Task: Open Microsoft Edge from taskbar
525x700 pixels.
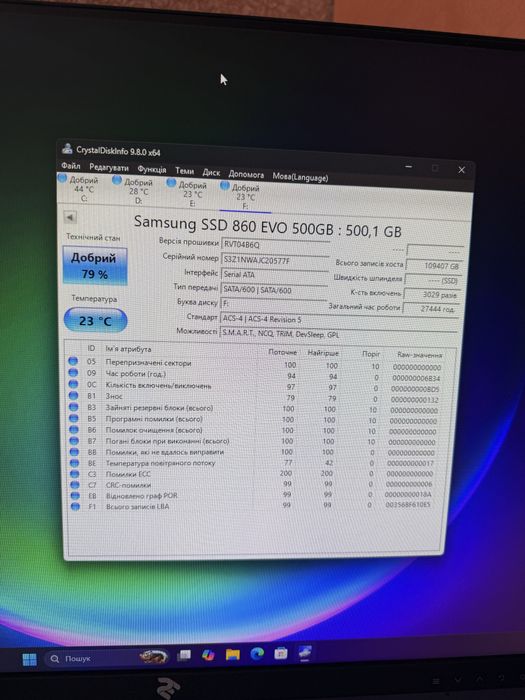Action: (257, 654)
